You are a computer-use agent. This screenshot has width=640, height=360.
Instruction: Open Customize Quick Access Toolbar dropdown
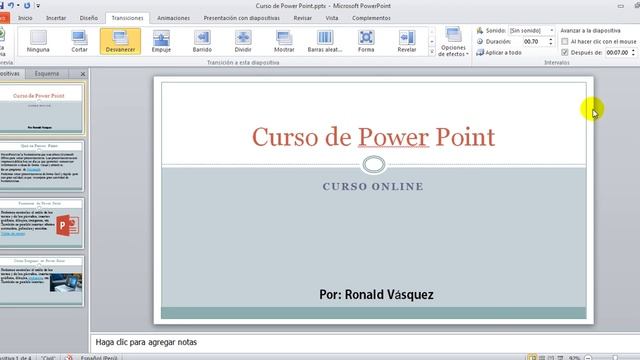point(38,6)
